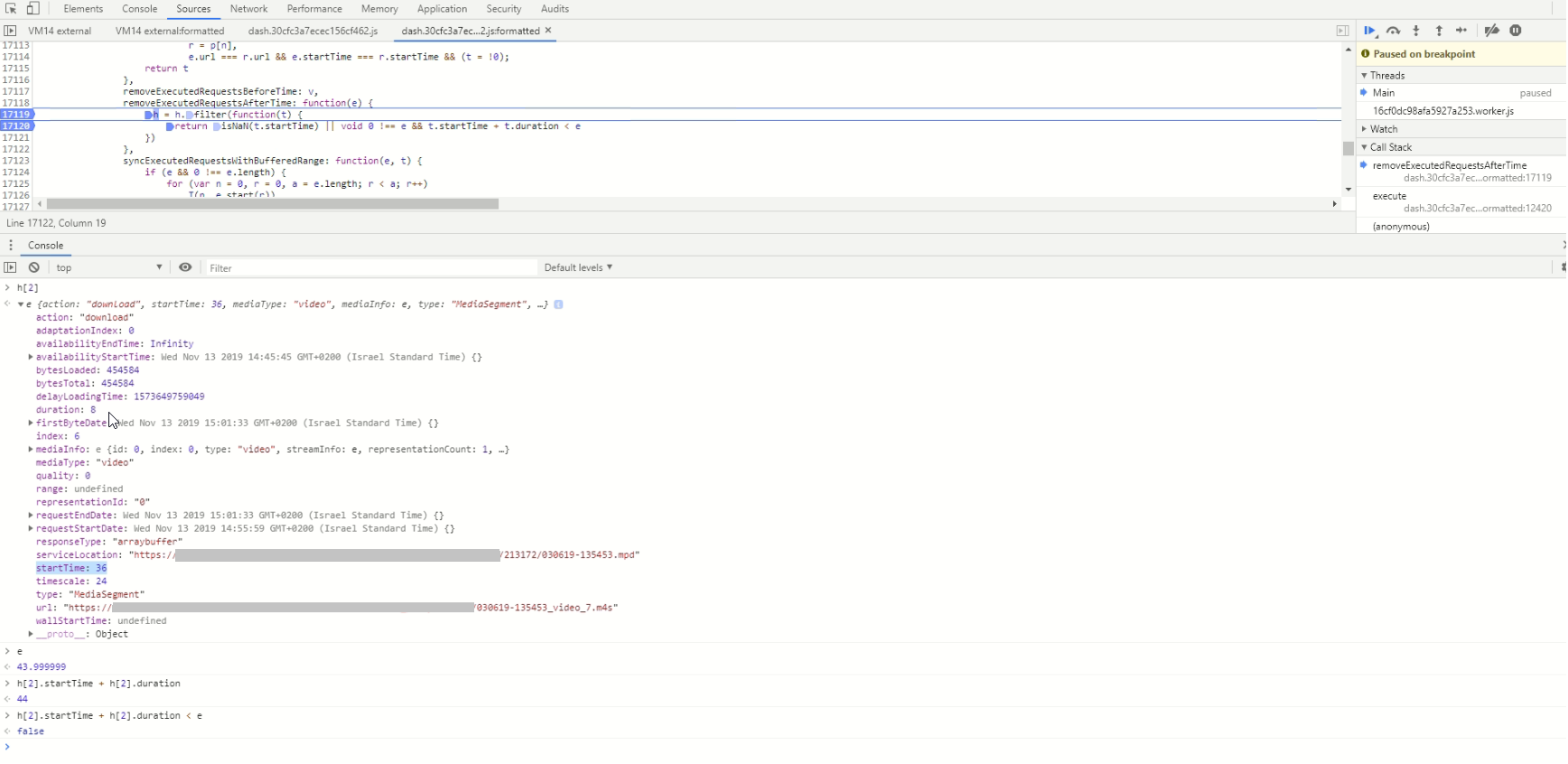This screenshot has width=1568, height=764.
Task: Click the info badge beside the logged object
Action: click(558, 304)
